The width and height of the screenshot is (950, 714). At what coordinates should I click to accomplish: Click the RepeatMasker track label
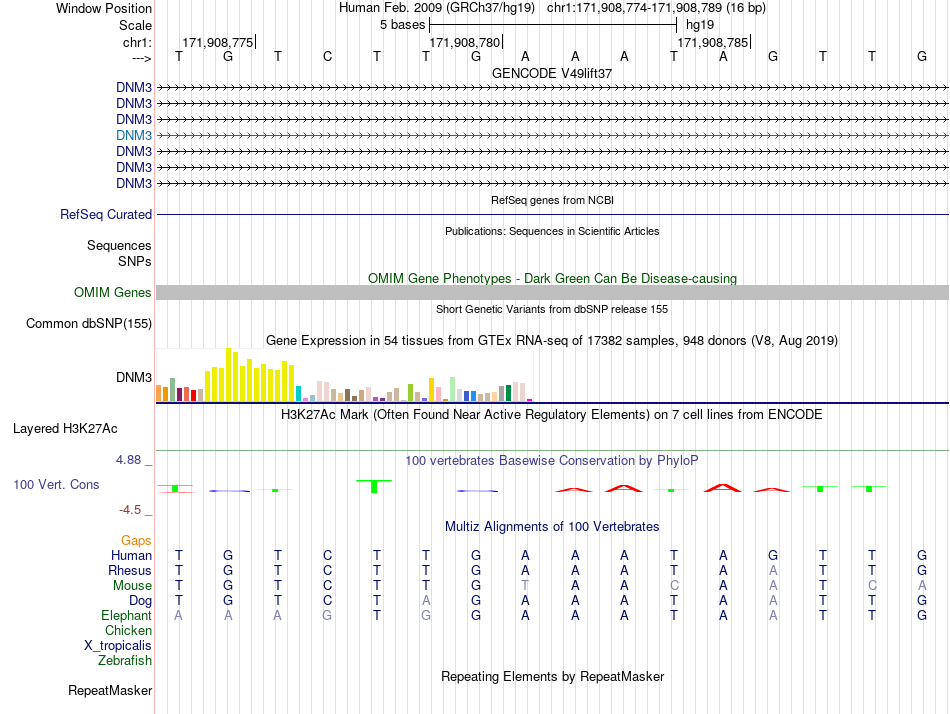pos(110,690)
